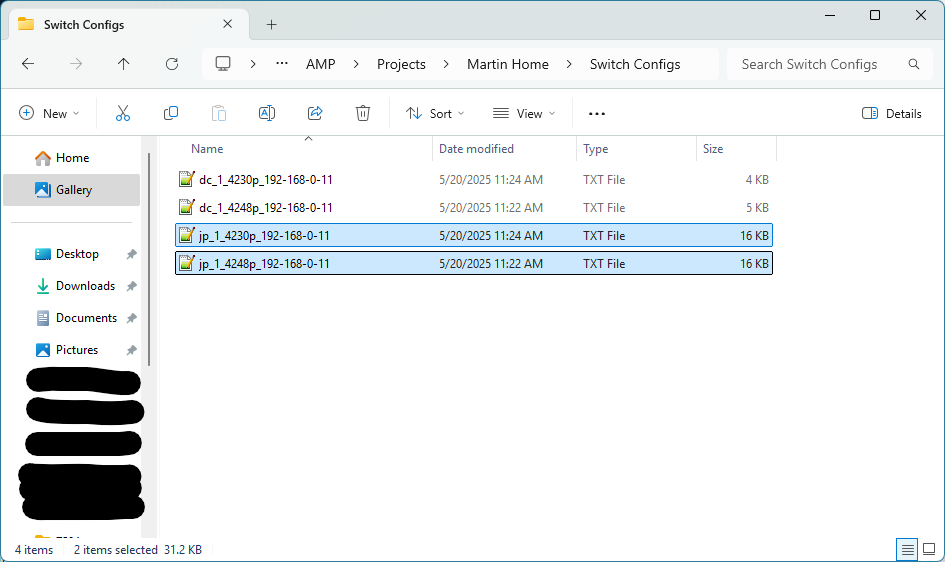The image size is (945, 562).
Task: Click '4 items' in status bar
Action: point(34,549)
